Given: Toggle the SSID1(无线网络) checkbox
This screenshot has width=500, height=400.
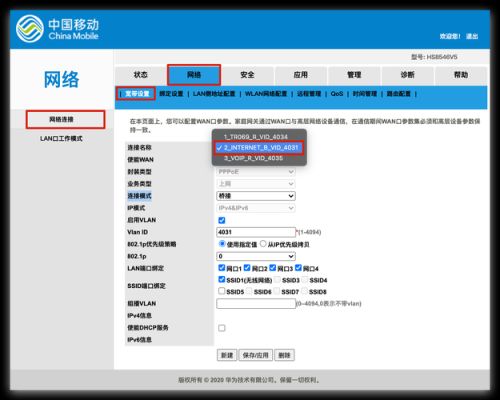Looking at the screenshot, I should click(222, 279).
